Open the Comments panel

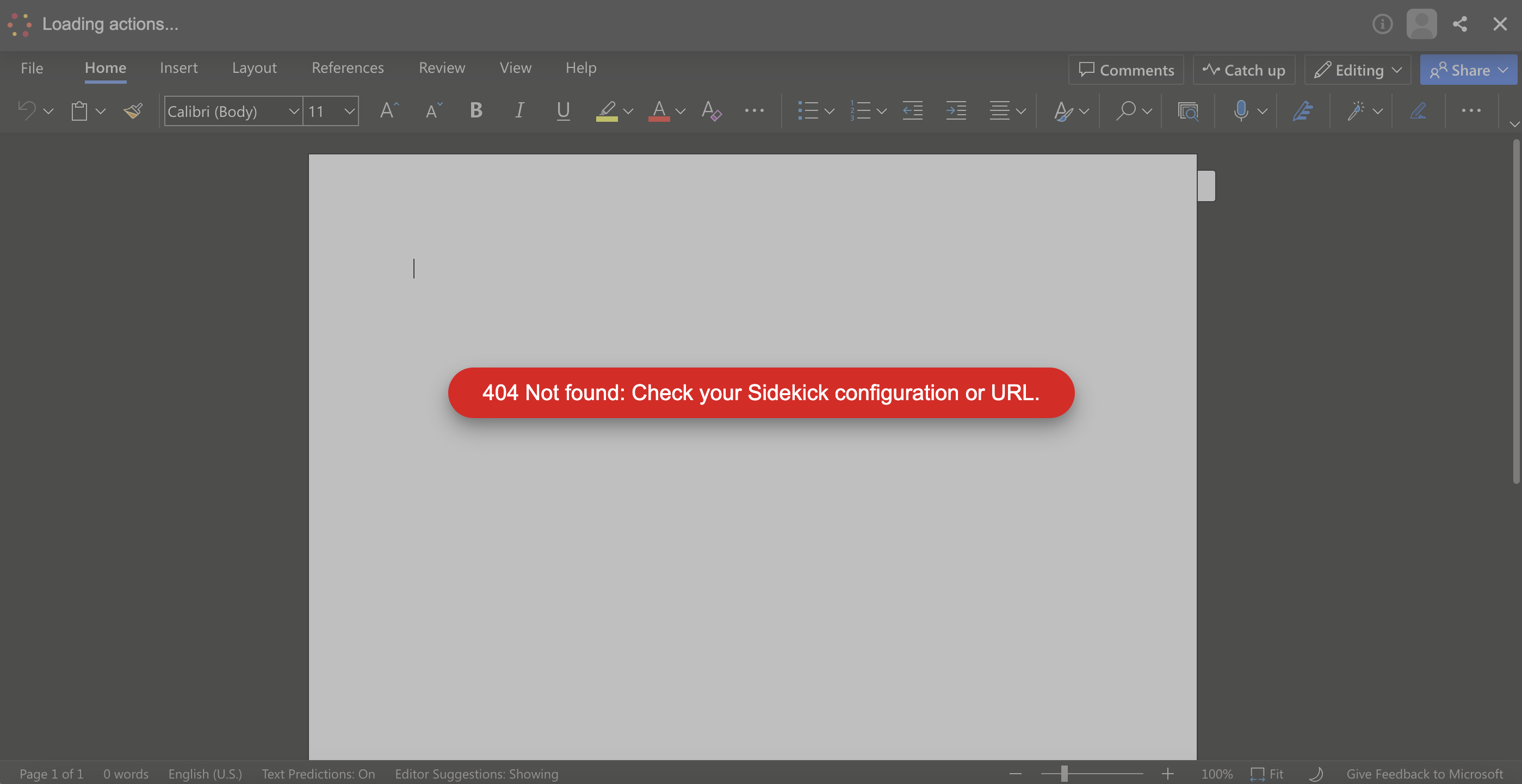tap(1125, 70)
